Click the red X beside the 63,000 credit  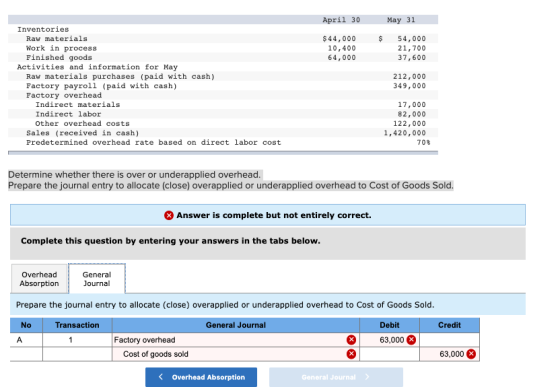(x=471, y=354)
